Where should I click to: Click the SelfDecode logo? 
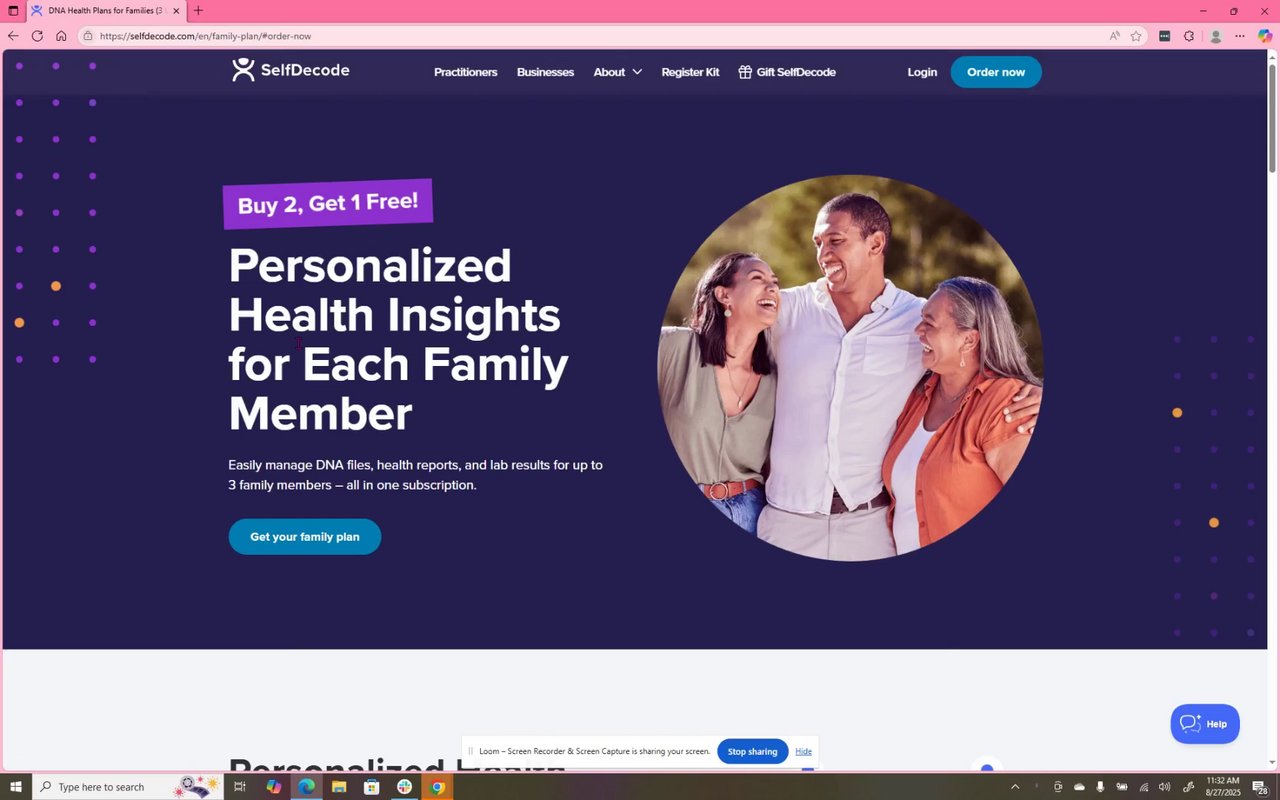coord(291,70)
